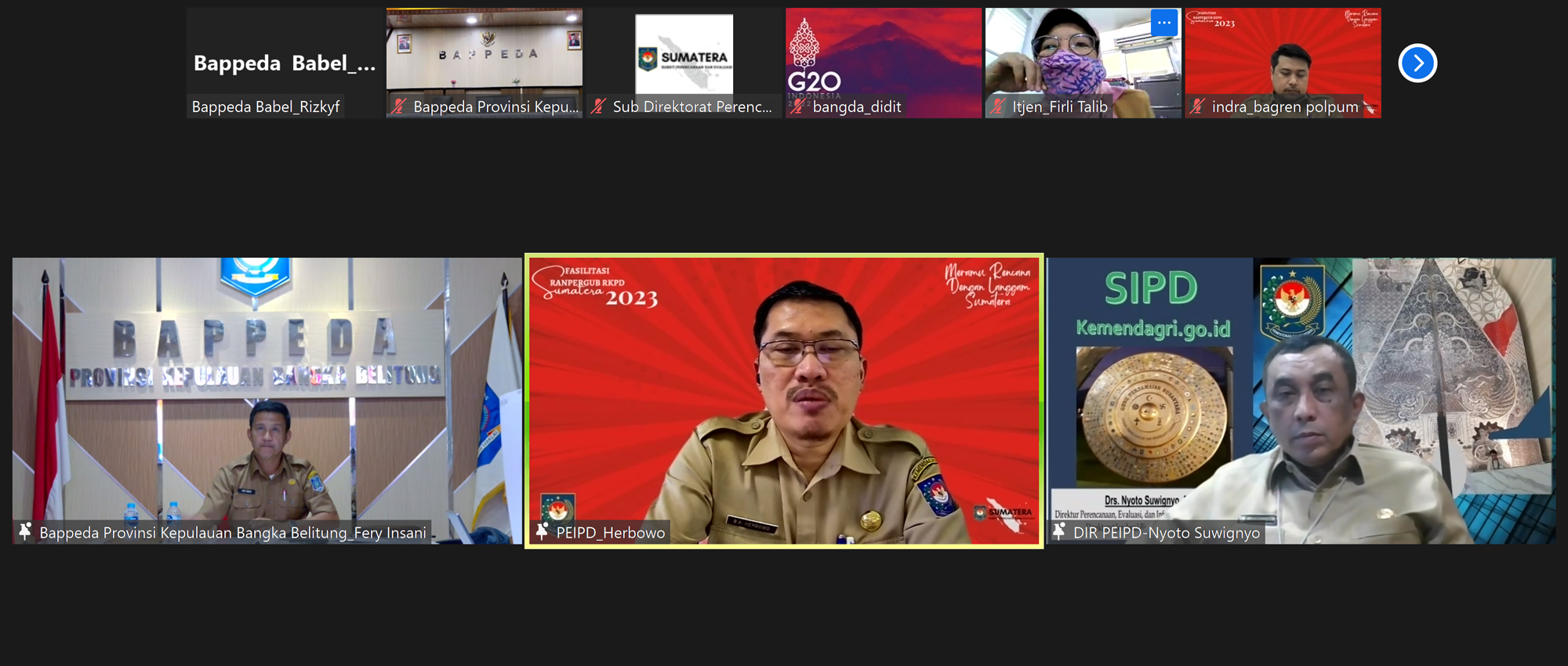This screenshot has height=666, width=1568.
Task: Open the three-dots menu on Itjen_Firli Talib
Action: [x=1163, y=23]
